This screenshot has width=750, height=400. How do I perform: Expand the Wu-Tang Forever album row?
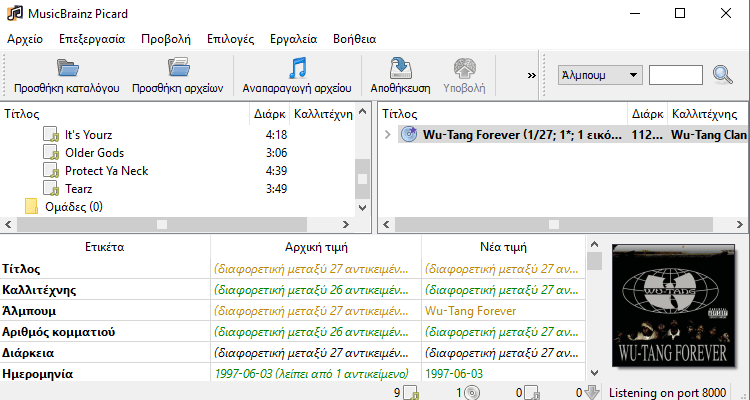coord(387,134)
